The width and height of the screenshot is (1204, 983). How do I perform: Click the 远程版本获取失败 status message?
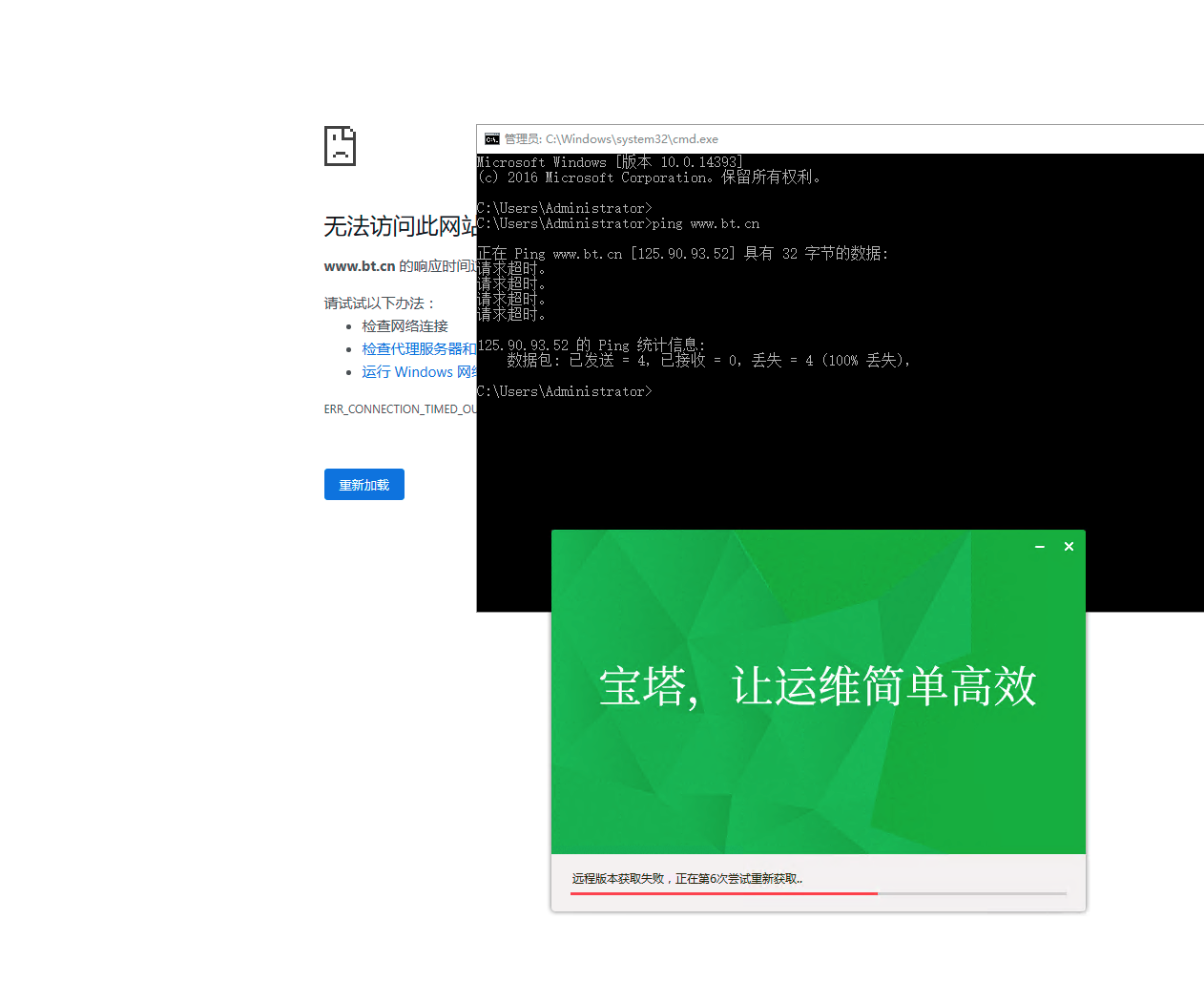(687, 878)
